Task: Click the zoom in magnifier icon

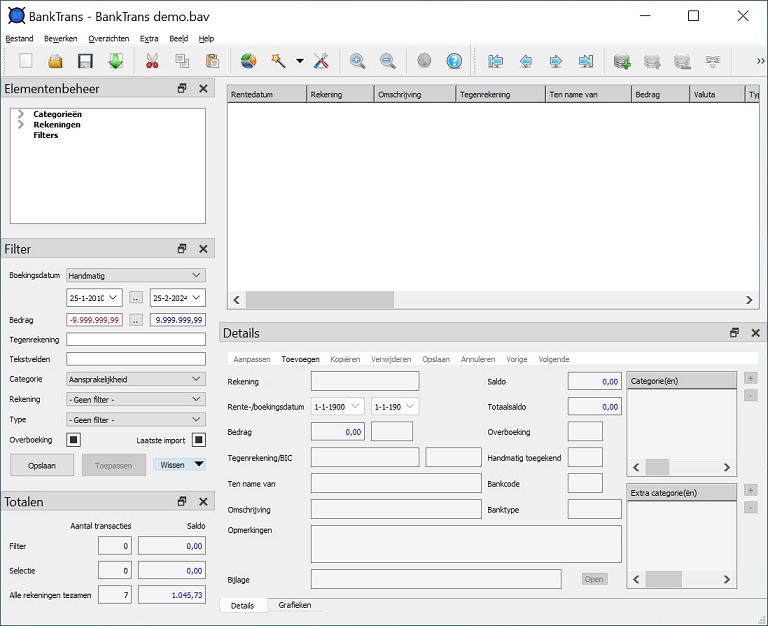Action: tap(357, 61)
